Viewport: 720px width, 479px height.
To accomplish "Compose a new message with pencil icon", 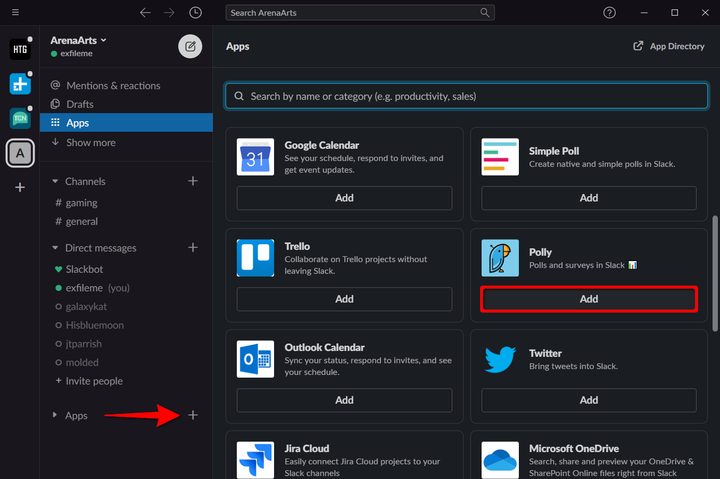I will tap(190, 46).
